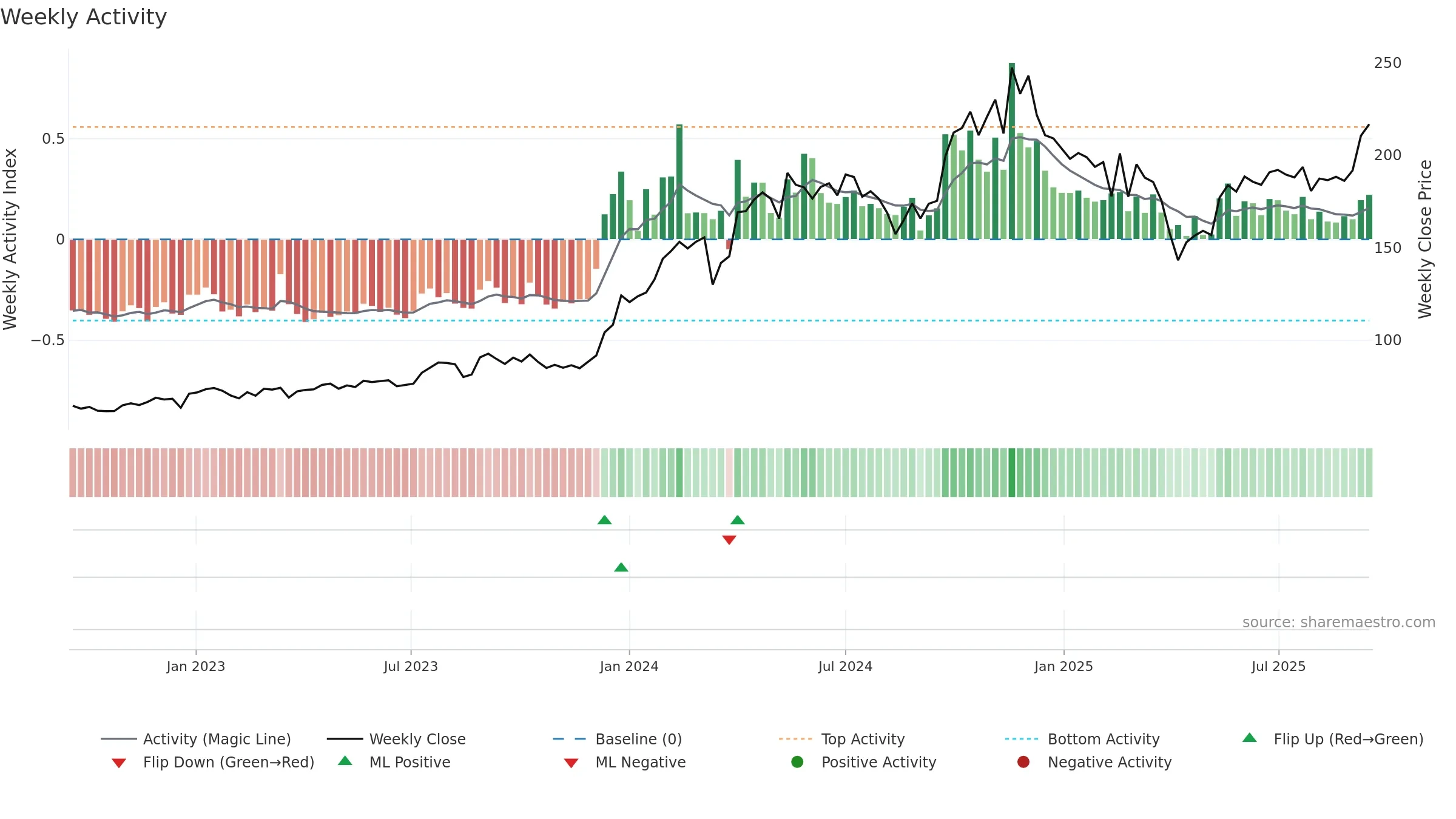Toggle the Top Activity legend entry
Viewport: 1456px width, 819px height.
point(841,739)
